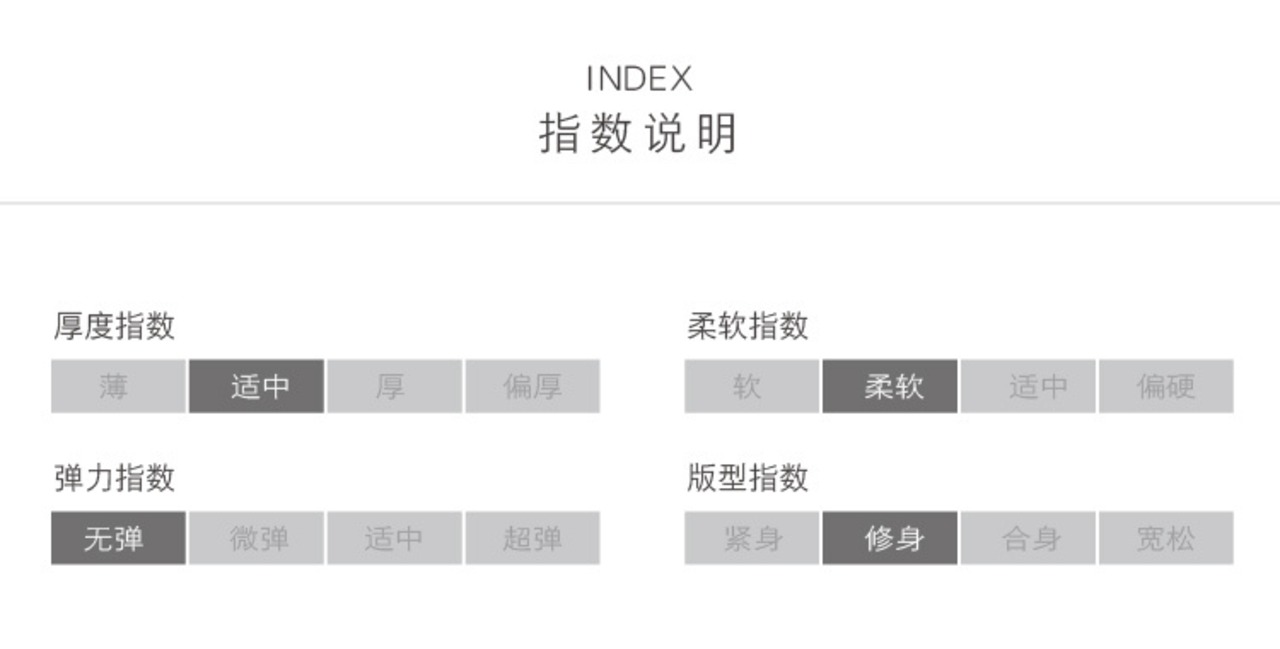Select 软 in the 柔软指数 row

[x=751, y=386]
